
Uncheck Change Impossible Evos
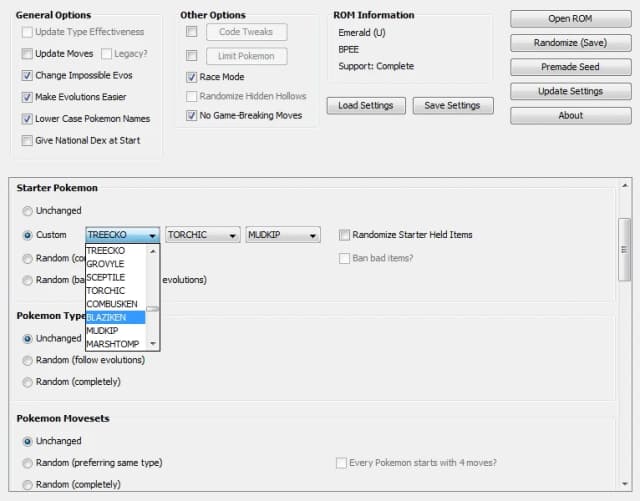click(x=27, y=75)
